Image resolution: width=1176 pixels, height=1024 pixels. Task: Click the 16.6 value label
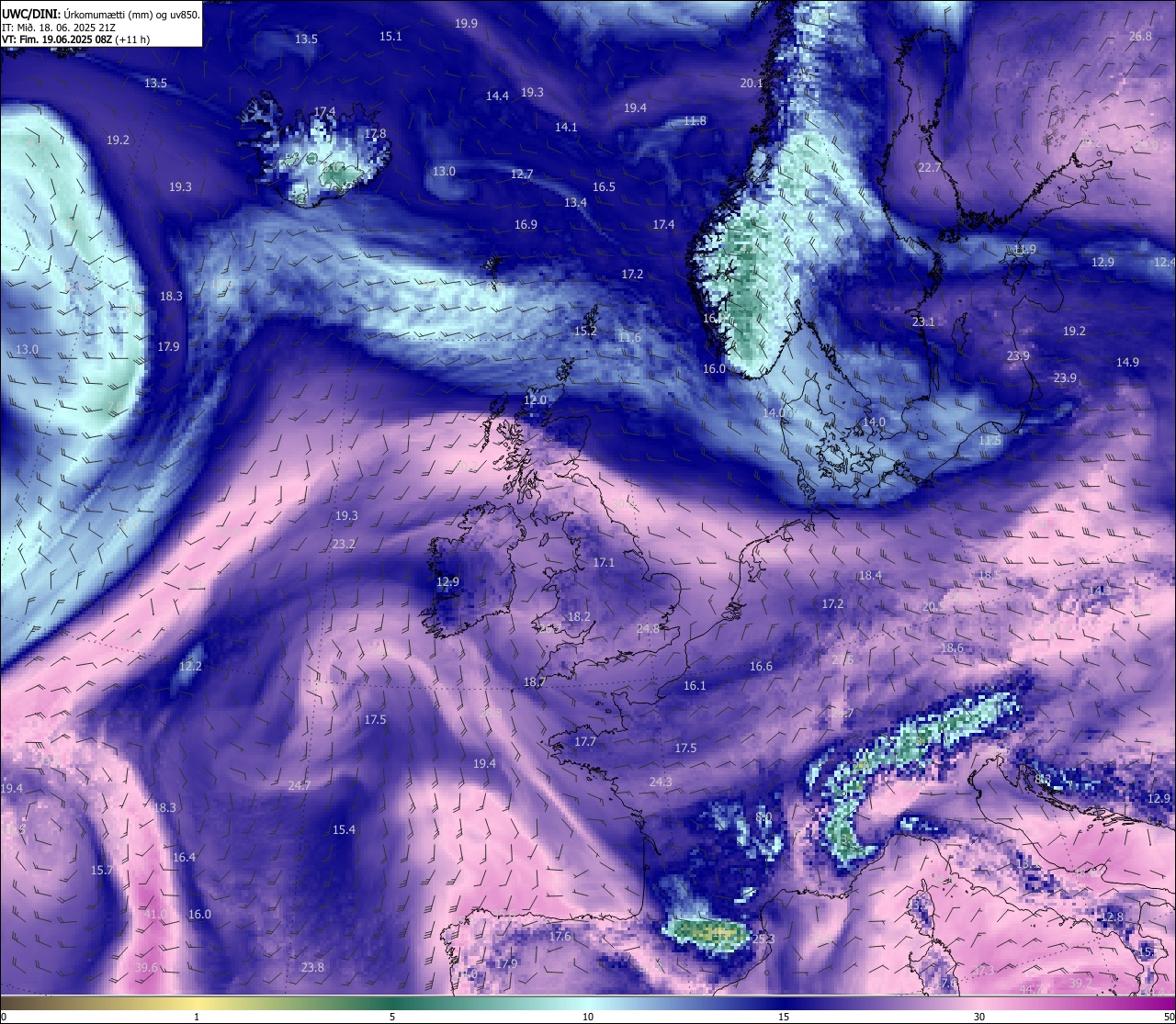pyautogui.click(x=761, y=666)
